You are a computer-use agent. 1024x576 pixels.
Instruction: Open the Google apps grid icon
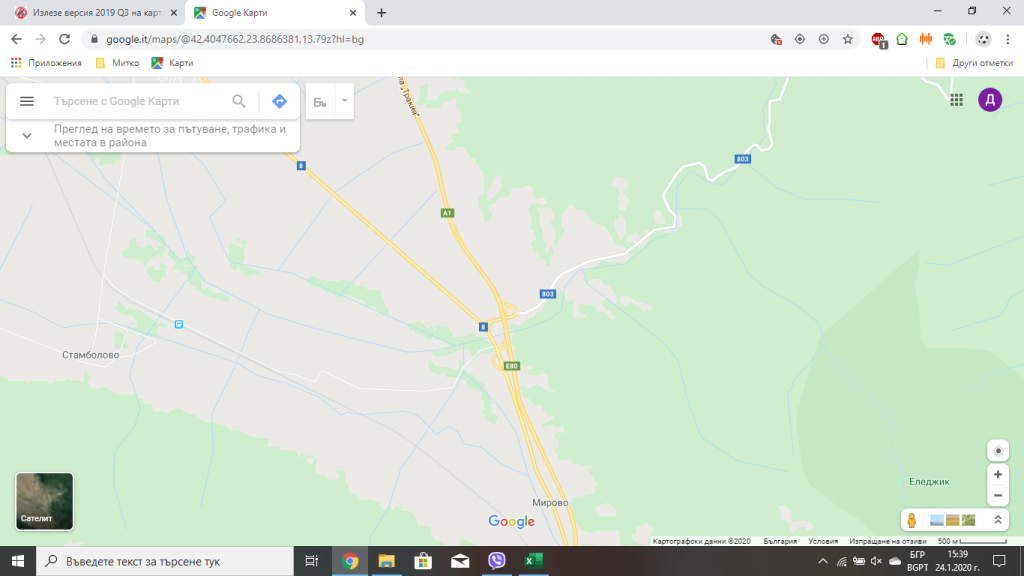[957, 100]
